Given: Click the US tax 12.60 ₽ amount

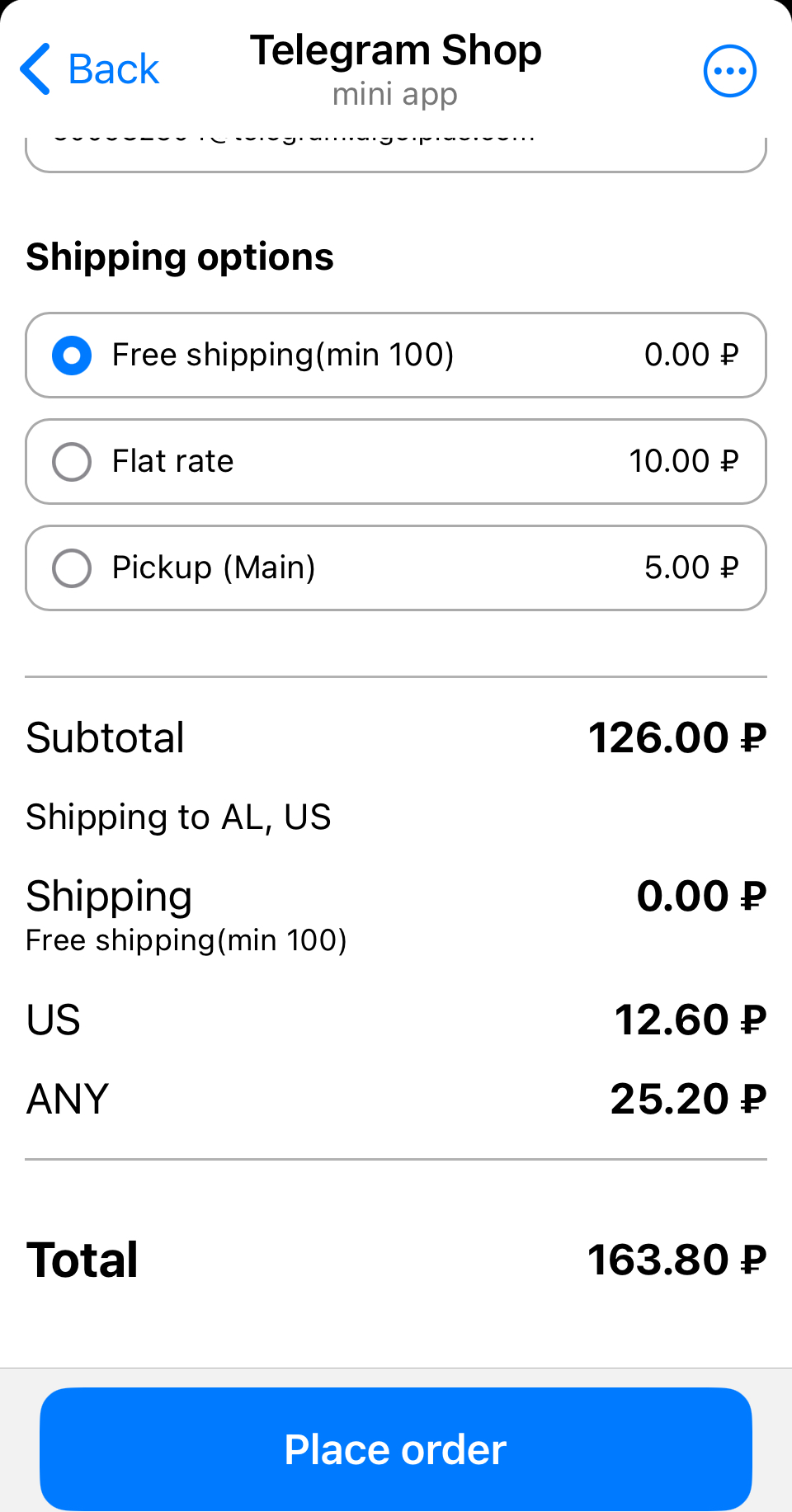Looking at the screenshot, I should click(690, 1020).
